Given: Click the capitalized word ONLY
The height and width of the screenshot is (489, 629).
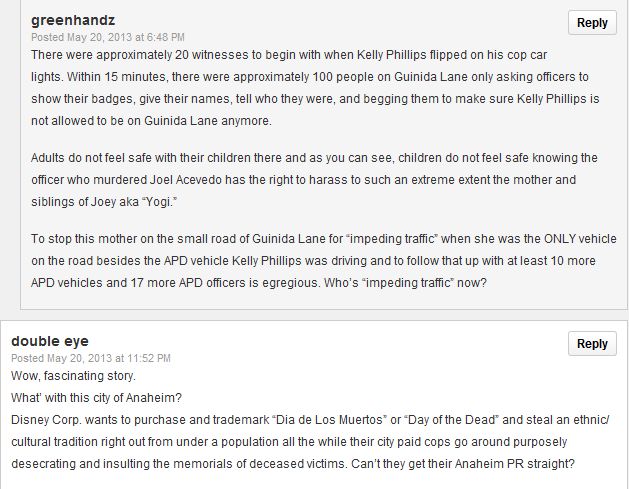Looking at the screenshot, I should [x=560, y=239].
